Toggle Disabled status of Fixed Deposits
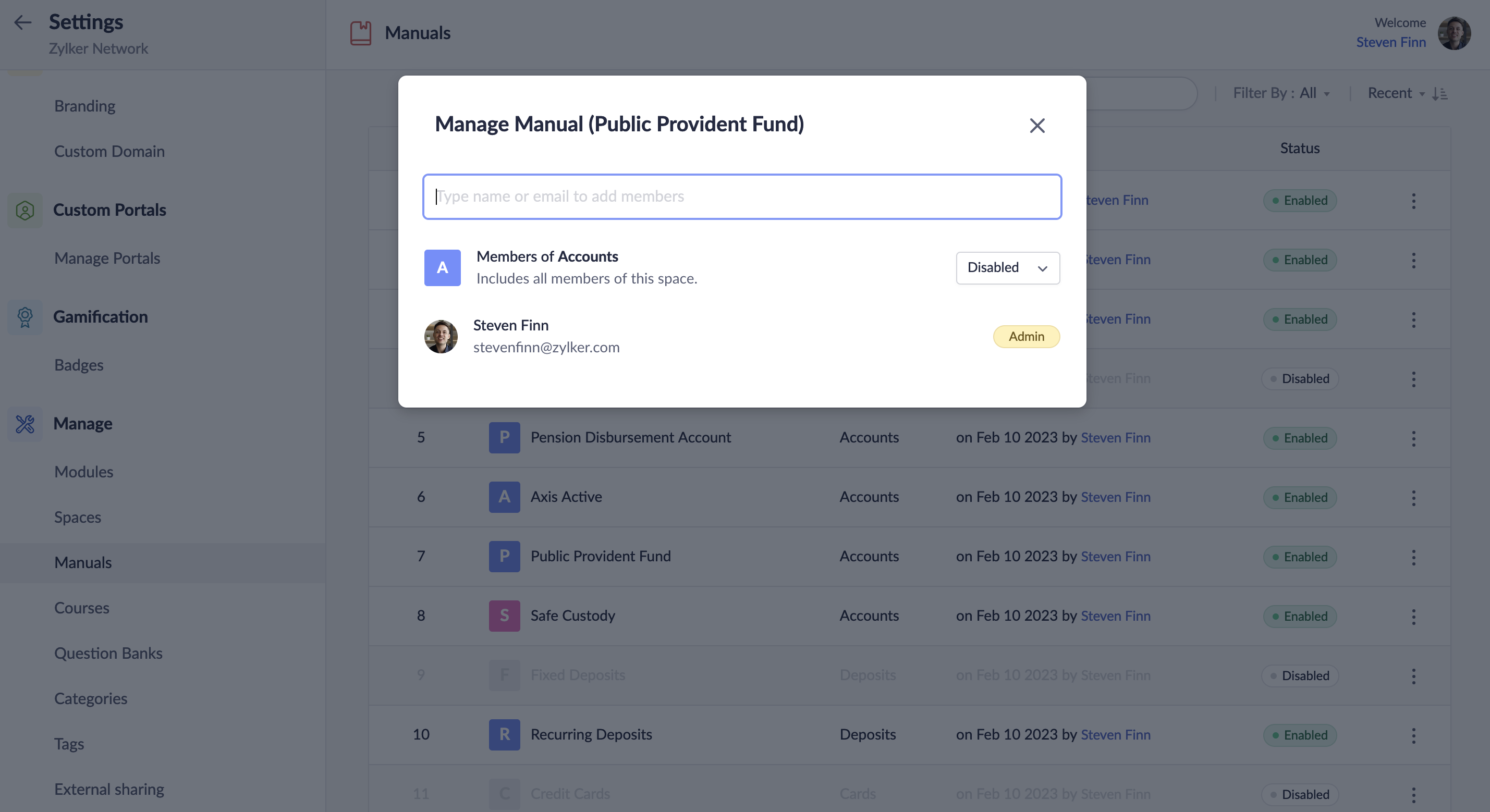 [1300, 676]
